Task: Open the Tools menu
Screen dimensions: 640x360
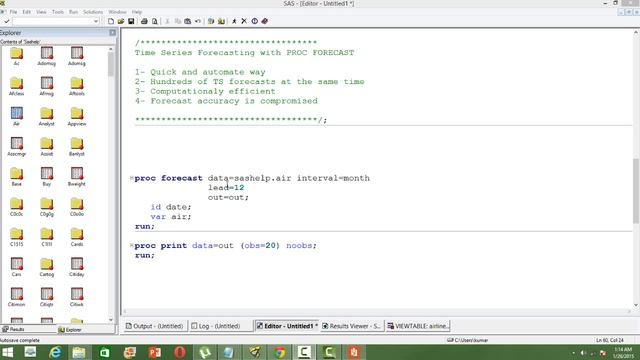Action: 58,12
